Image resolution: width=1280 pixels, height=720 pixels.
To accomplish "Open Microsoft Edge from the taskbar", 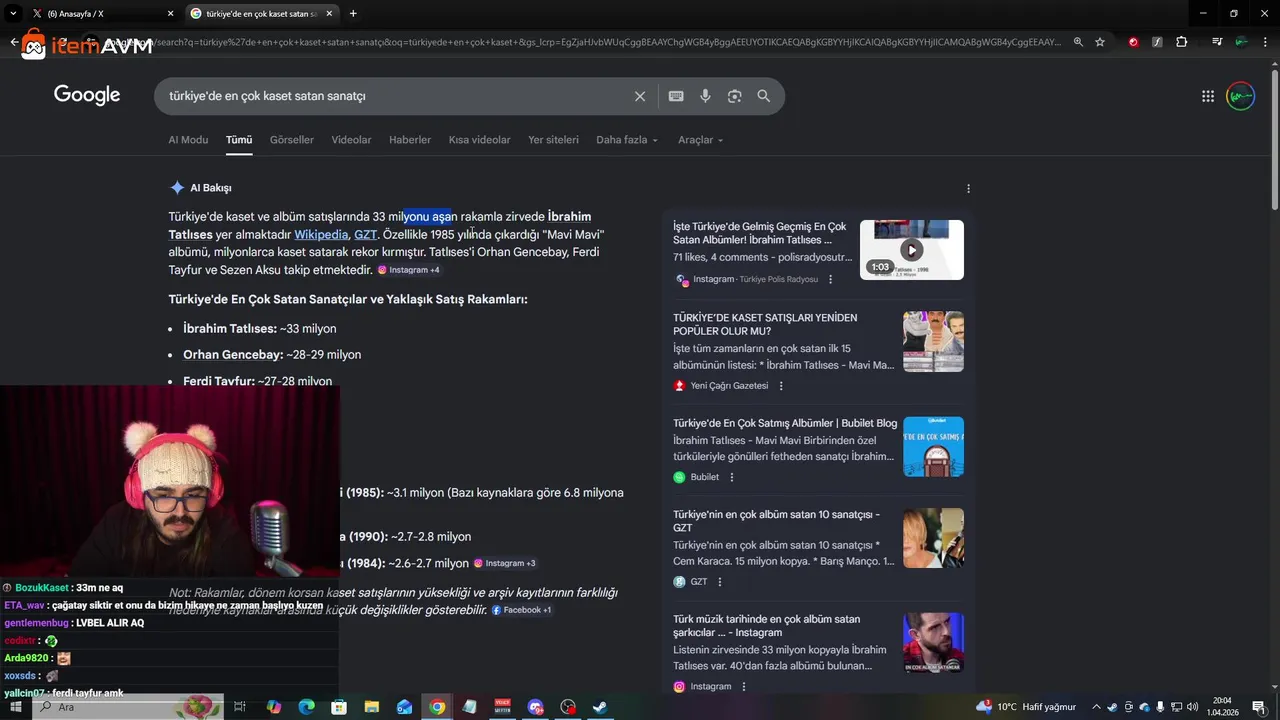I will click(x=307, y=707).
